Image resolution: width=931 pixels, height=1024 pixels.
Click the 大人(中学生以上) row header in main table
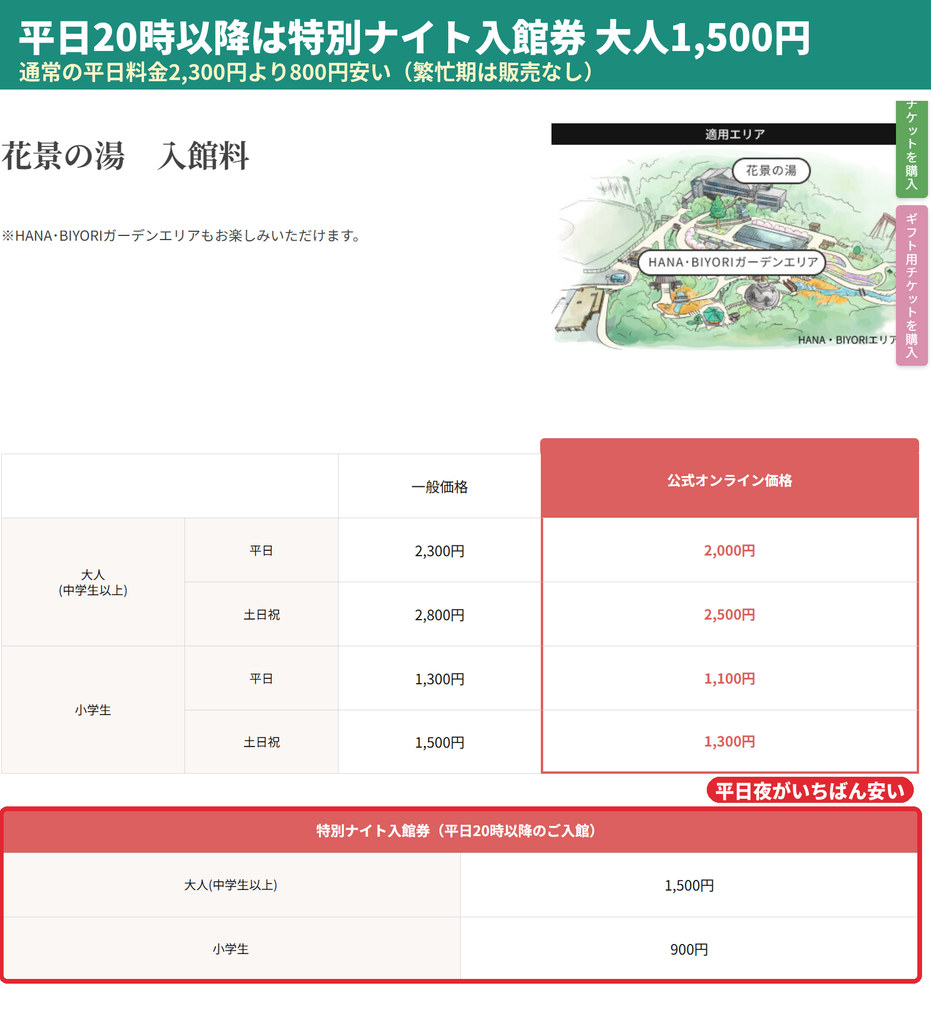pyautogui.click(x=93, y=582)
